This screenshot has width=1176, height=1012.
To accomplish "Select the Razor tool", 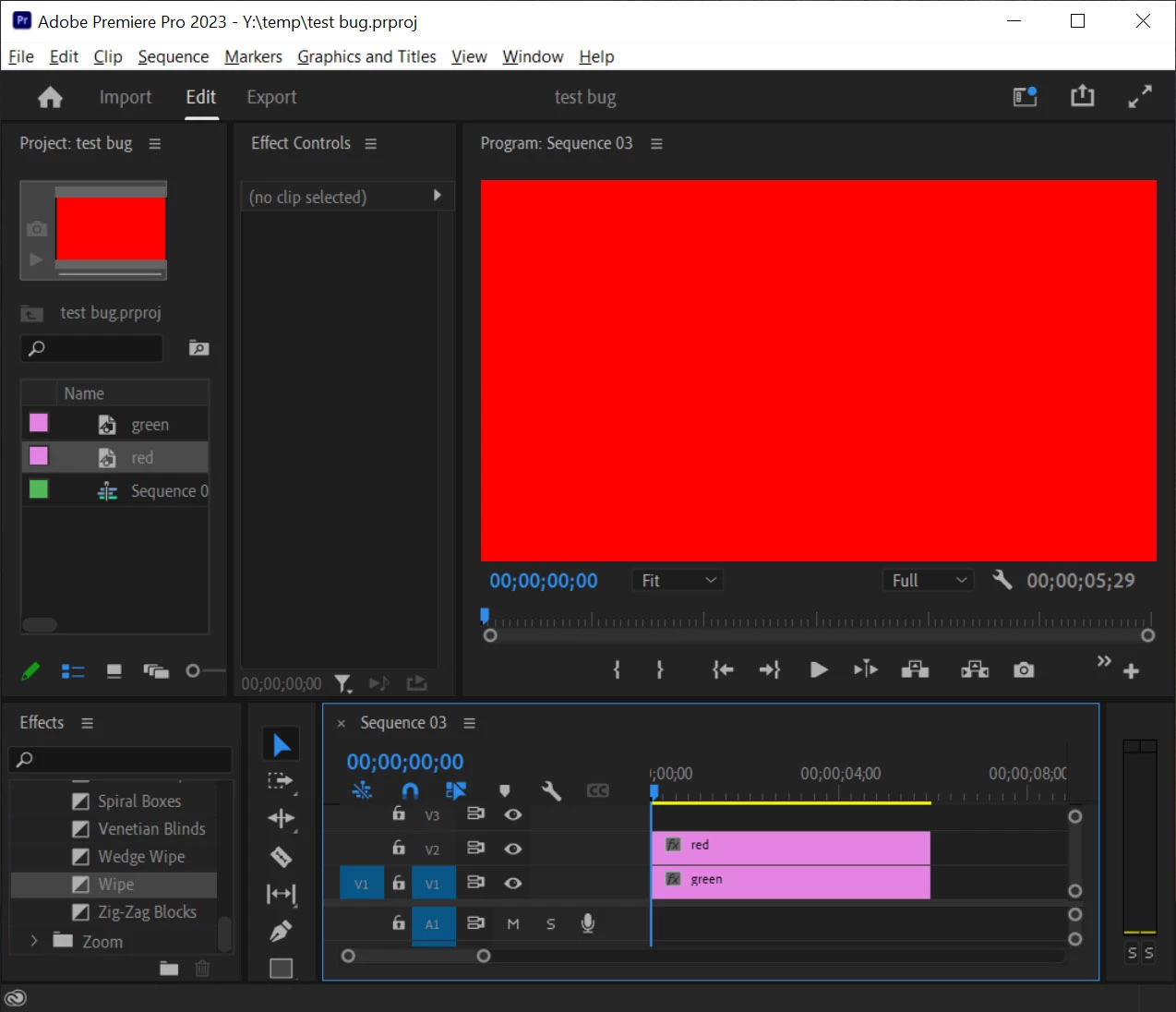I will coord(282,857).
